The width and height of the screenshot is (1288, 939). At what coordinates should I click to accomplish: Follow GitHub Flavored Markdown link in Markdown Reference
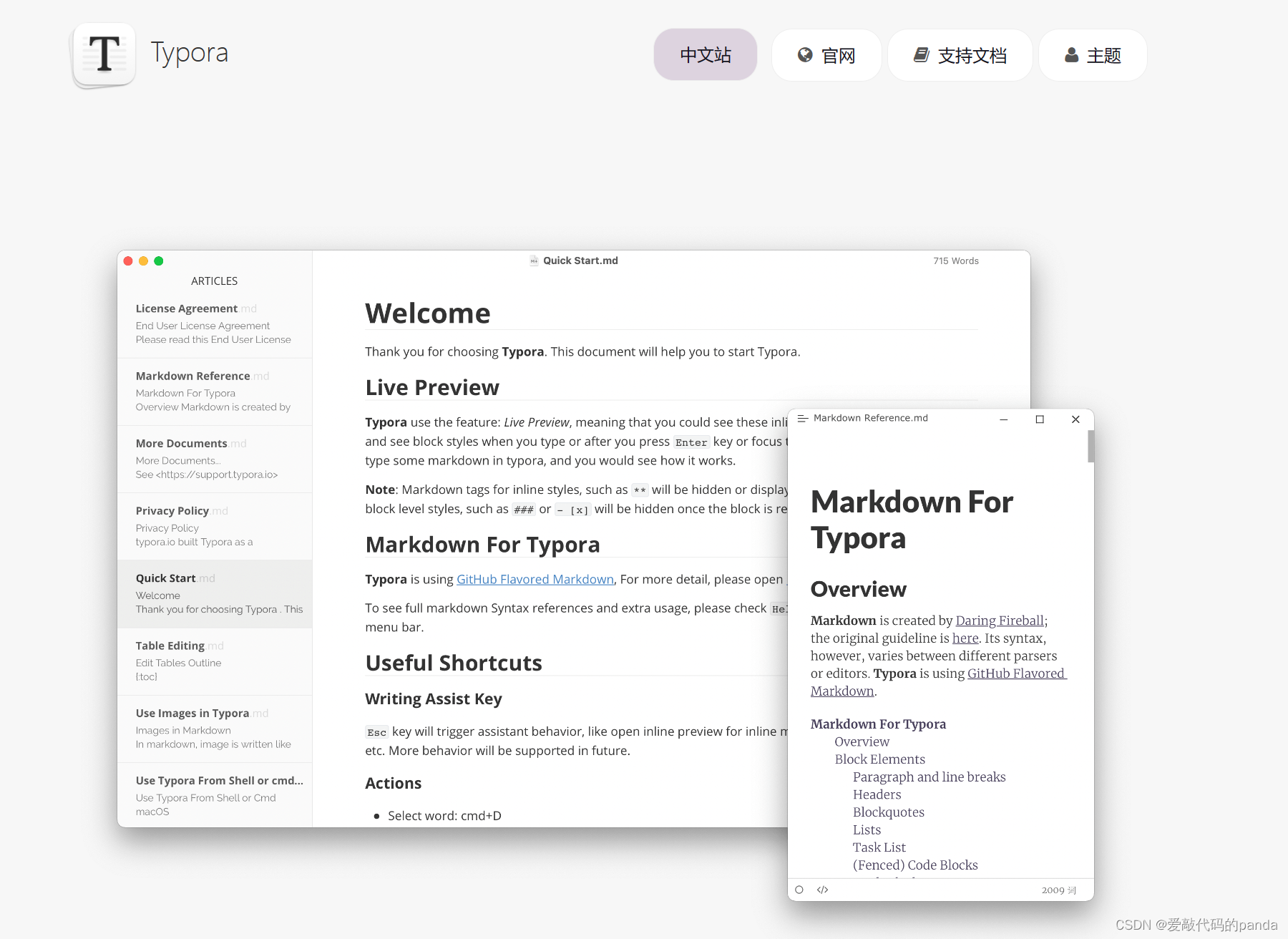pyautogui.click(x=1016, y=673)
